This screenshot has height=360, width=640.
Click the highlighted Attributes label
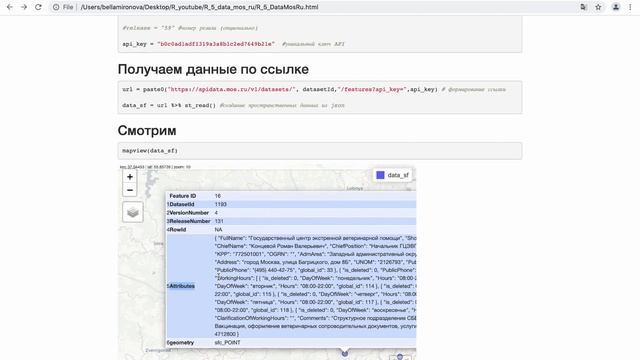coord(182,286)
